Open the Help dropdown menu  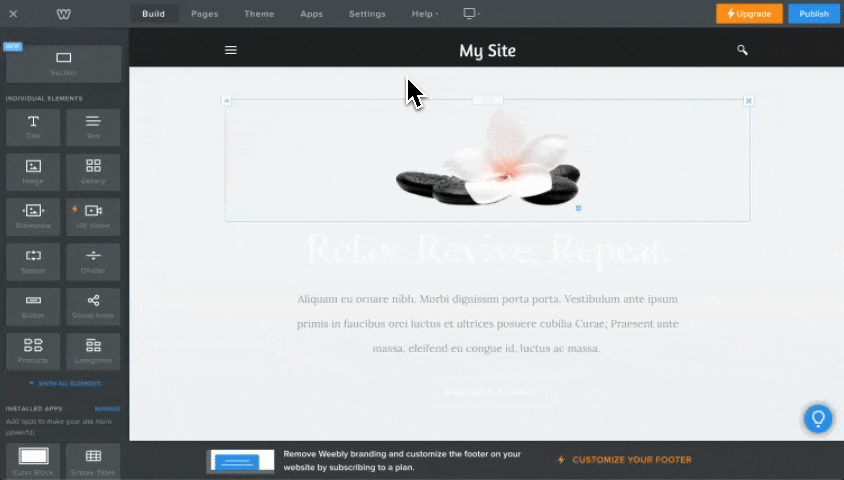coord(425,14)
